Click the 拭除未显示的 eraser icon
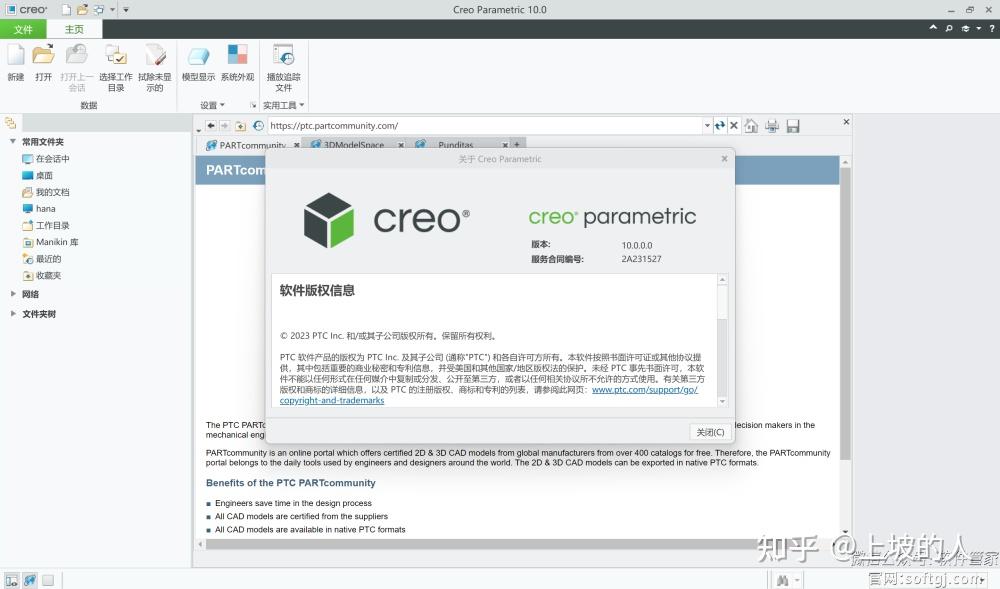1000x589 pixels. [156, 62]
